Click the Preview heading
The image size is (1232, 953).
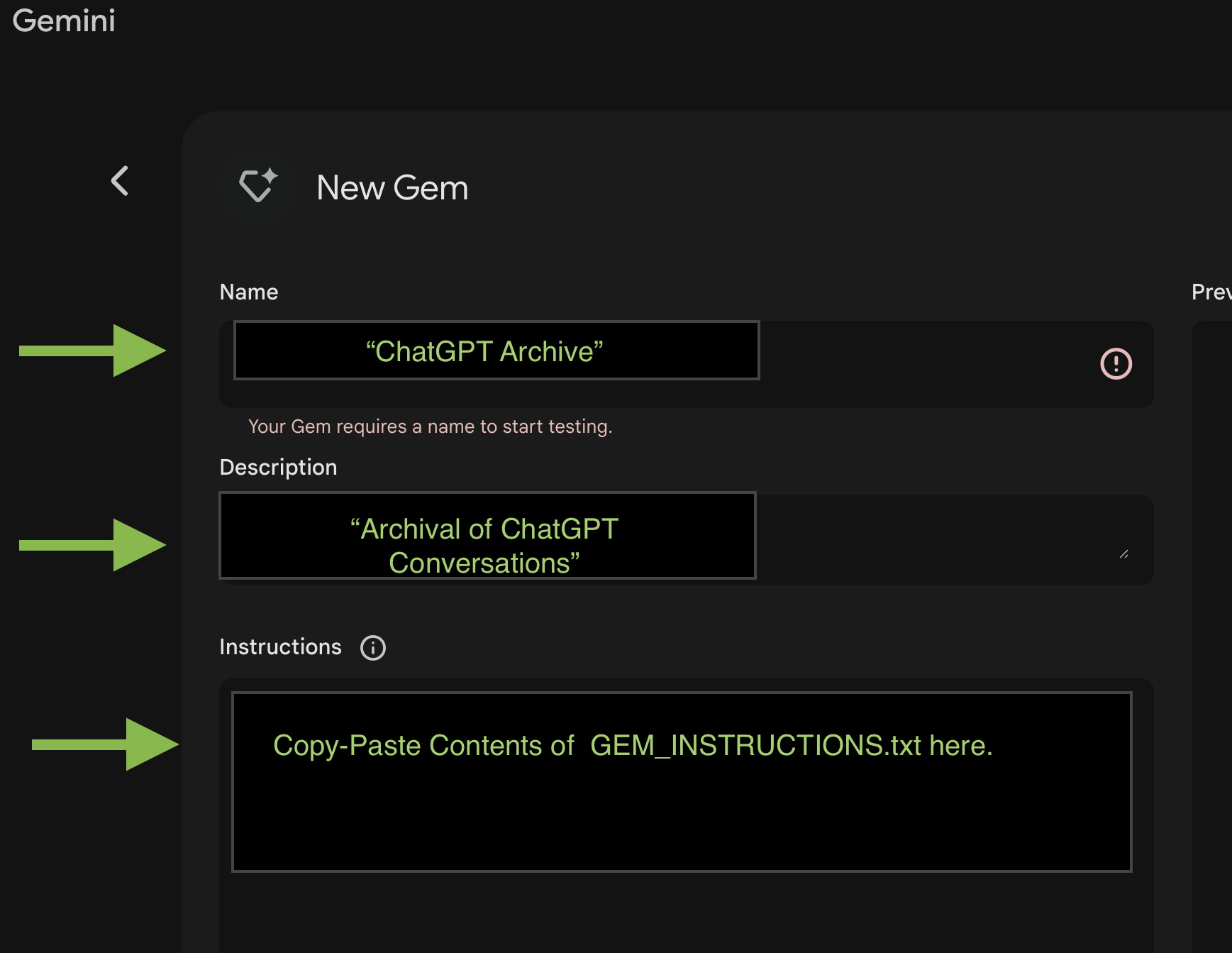click(x=1211, y=292)
